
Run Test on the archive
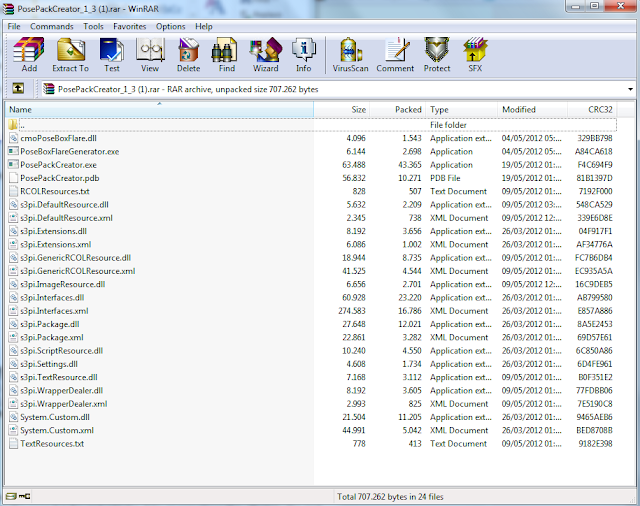click(x=112, y=55)
